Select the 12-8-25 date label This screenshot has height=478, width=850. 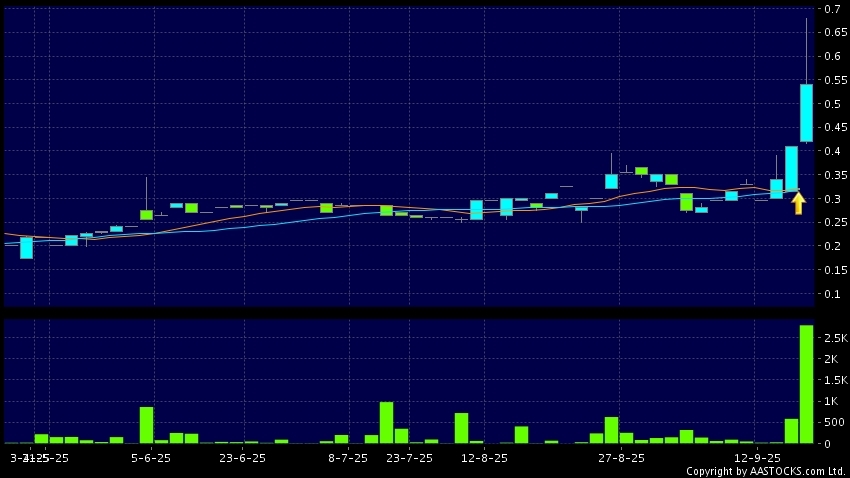(484, 458)
